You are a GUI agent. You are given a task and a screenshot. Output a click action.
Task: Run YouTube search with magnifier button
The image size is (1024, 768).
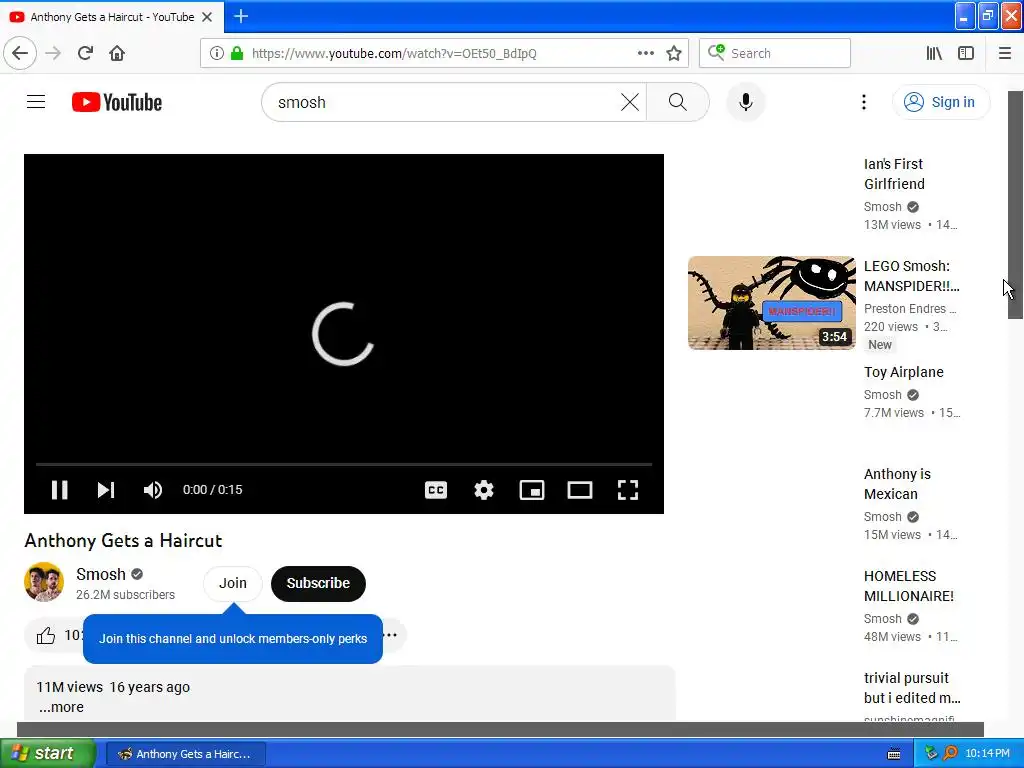pyautogui.click(x=678, y=102)
